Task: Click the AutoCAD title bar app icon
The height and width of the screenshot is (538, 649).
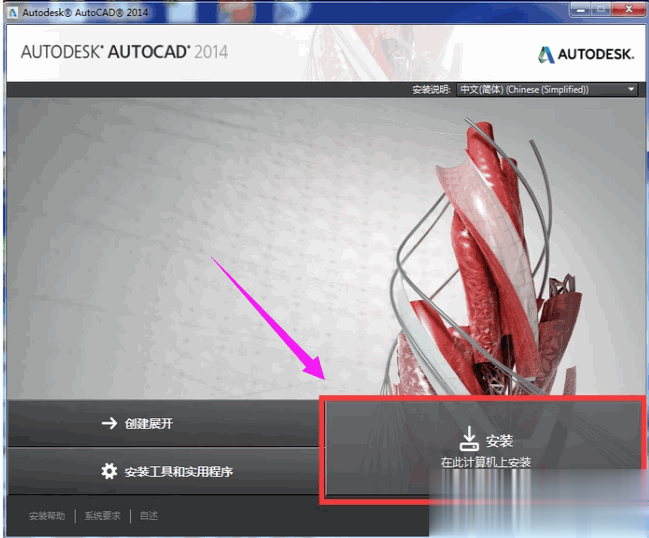Action: coord(13,12)
